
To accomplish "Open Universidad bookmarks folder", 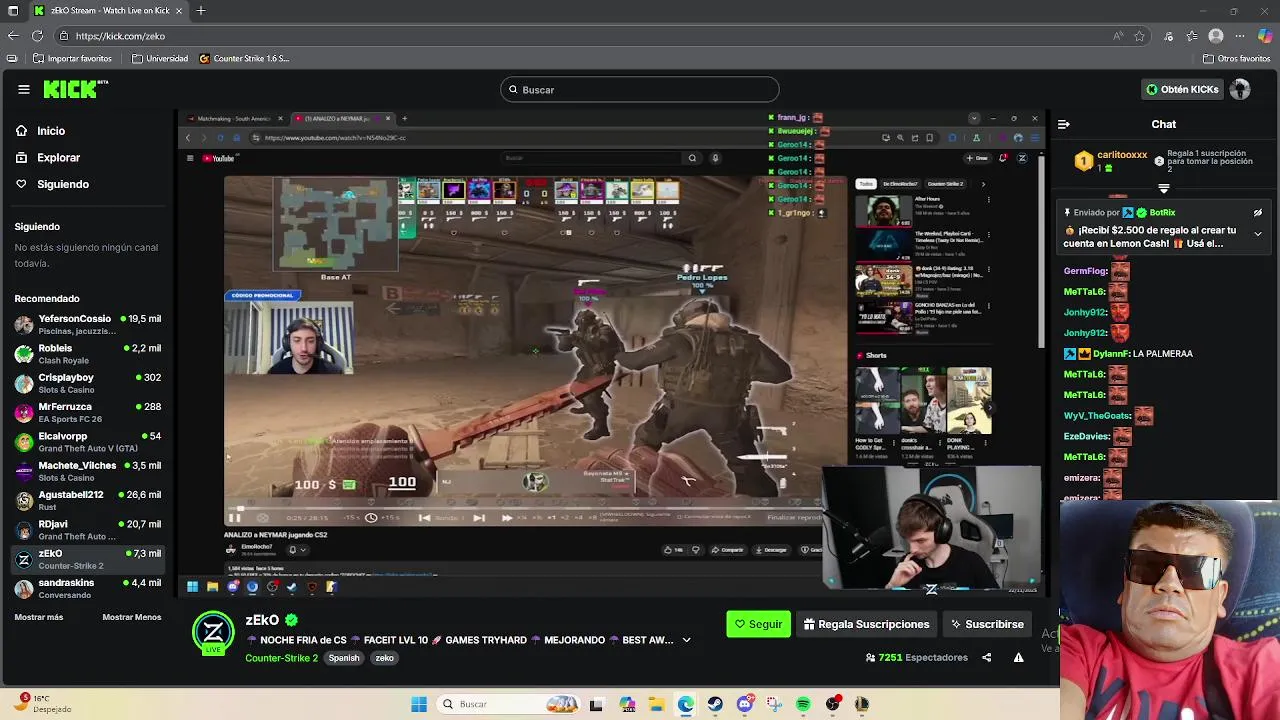I will (x=160, y=59).
